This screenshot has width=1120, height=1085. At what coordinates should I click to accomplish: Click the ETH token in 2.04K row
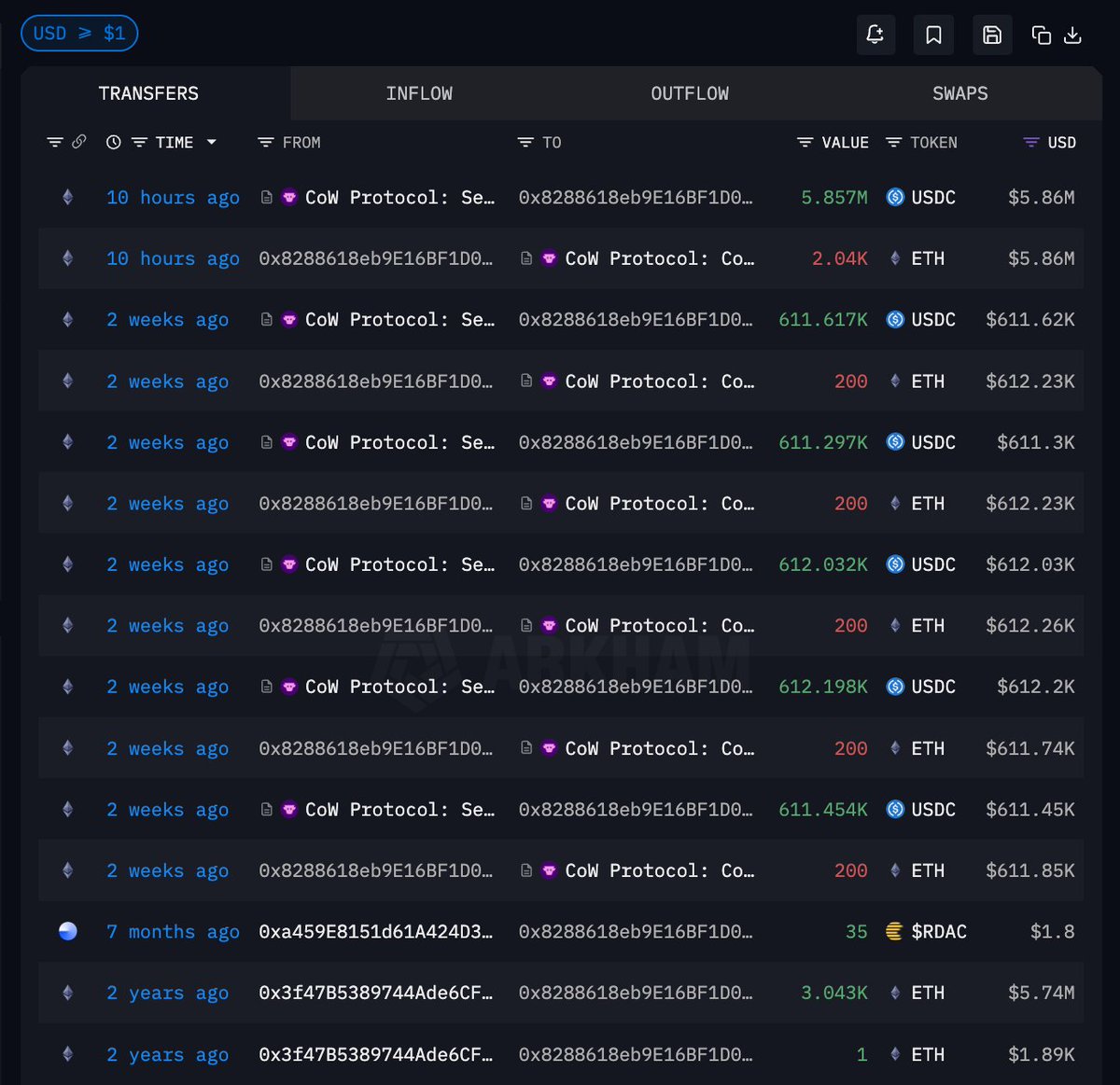[917, 258]
